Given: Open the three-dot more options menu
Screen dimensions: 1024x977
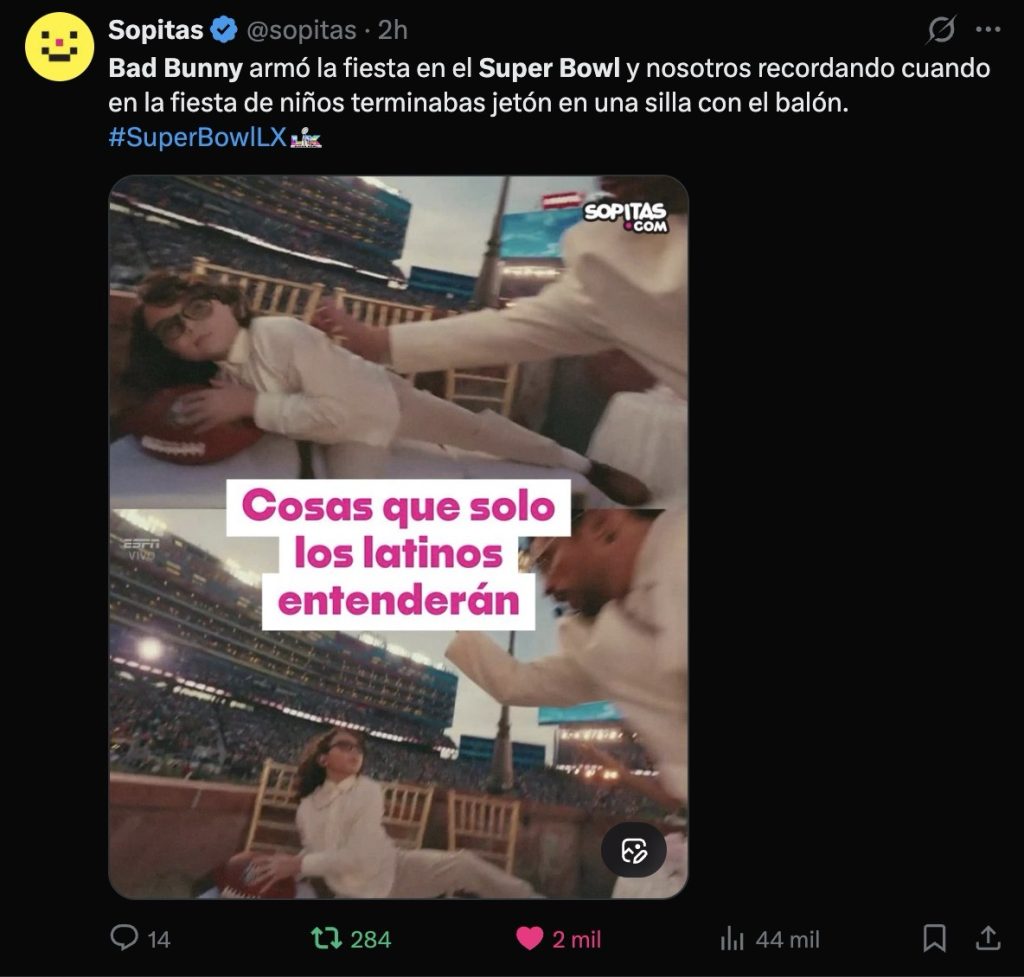Looking at the screenshot, I should click(988, 29).
